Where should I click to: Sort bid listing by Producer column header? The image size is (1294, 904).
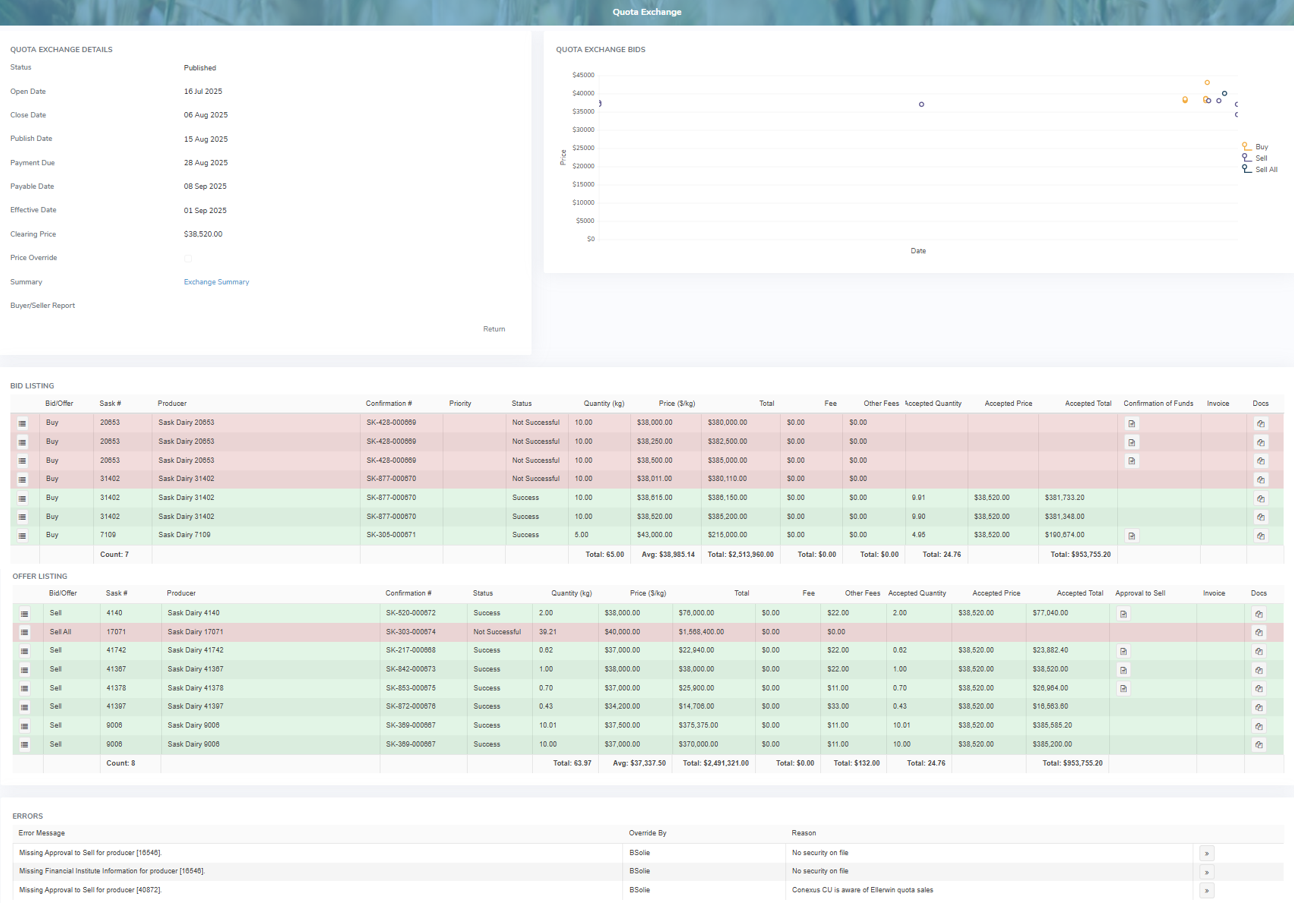pos(172,403)
